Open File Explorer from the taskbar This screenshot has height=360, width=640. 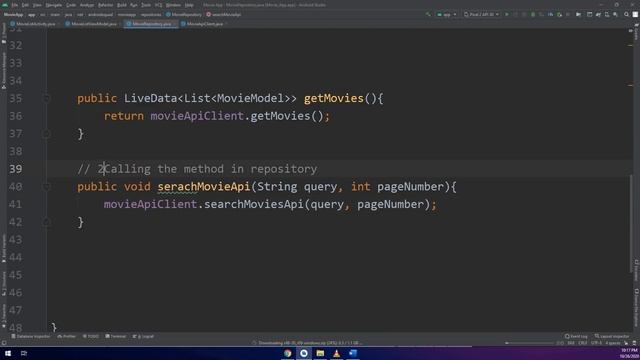pyautogui.click(x=320, y=353)
